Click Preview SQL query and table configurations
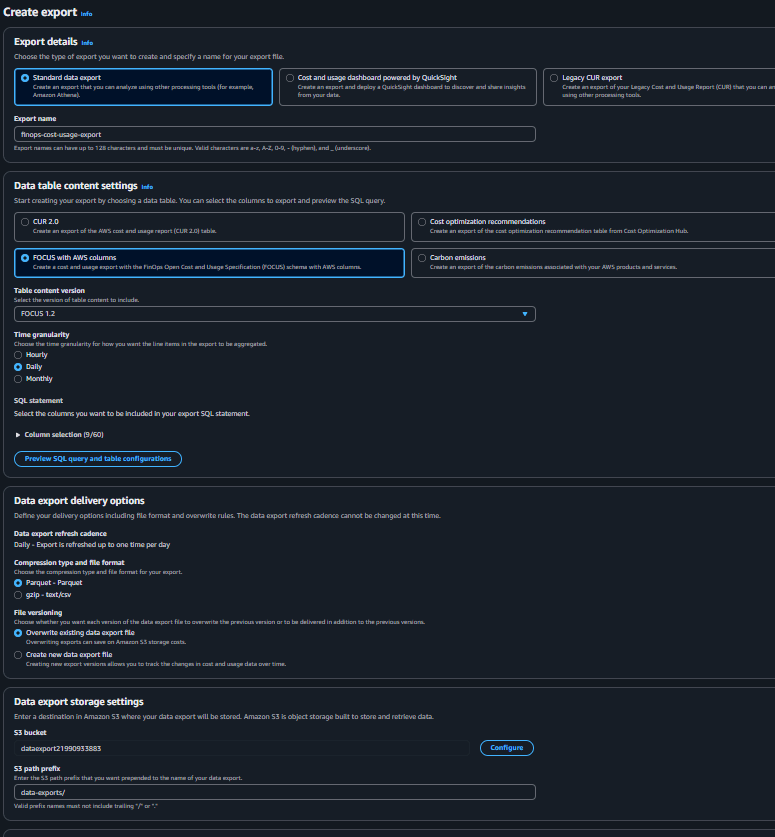Viewport: 775px width, 837px height. click(x=98, y=459)
